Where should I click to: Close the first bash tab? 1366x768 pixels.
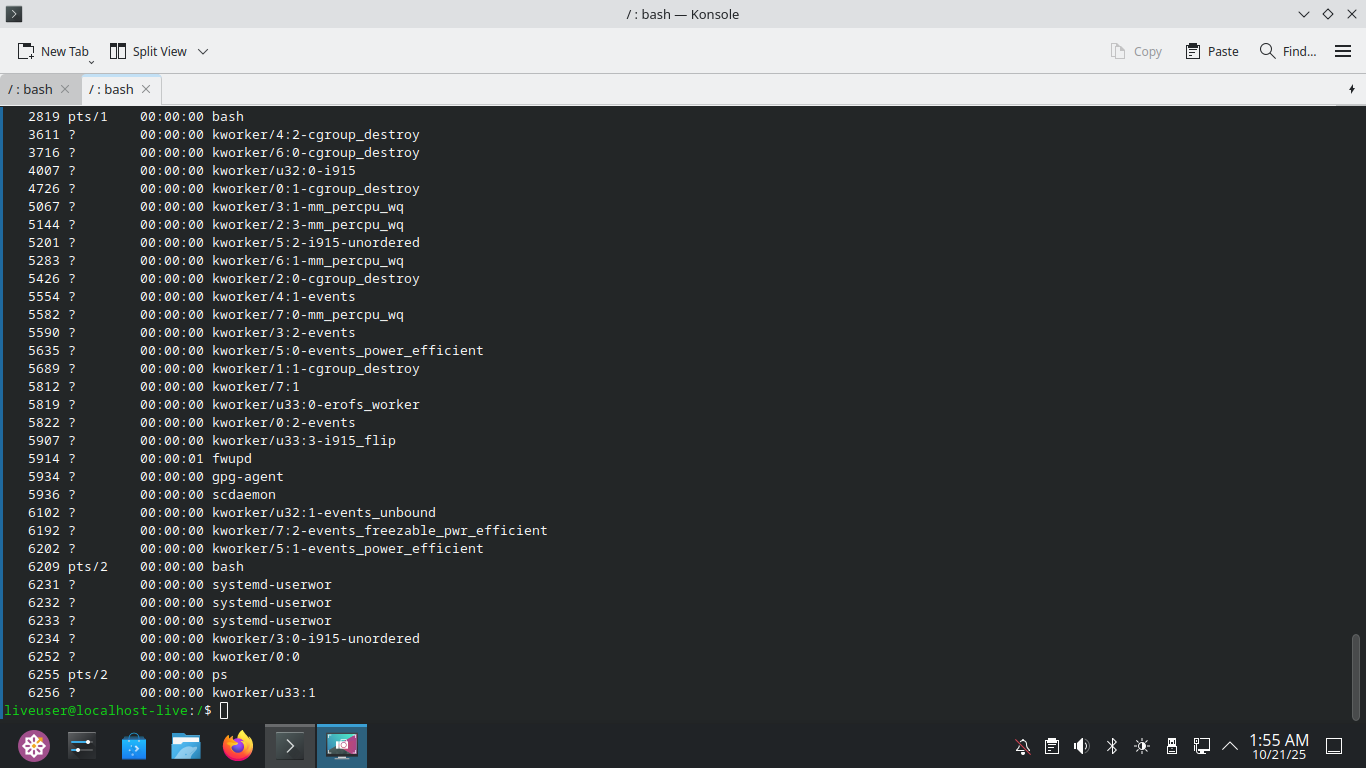[65, 89]
